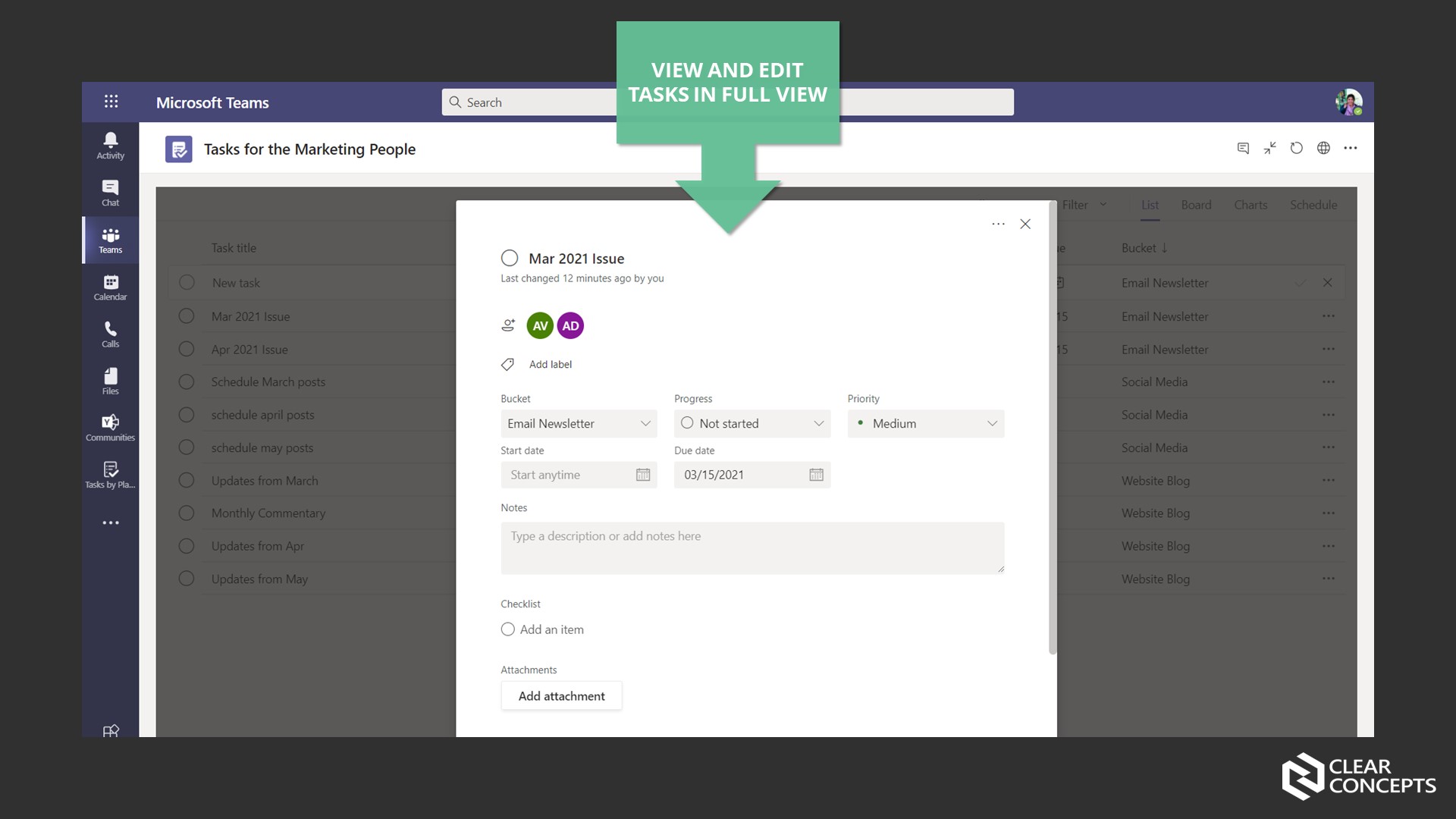Confirm new task with checkmark

[x=1301, y=282]
